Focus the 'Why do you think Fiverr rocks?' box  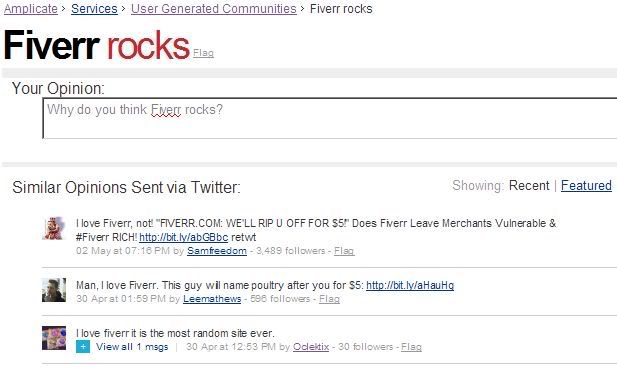click(330, 118)
